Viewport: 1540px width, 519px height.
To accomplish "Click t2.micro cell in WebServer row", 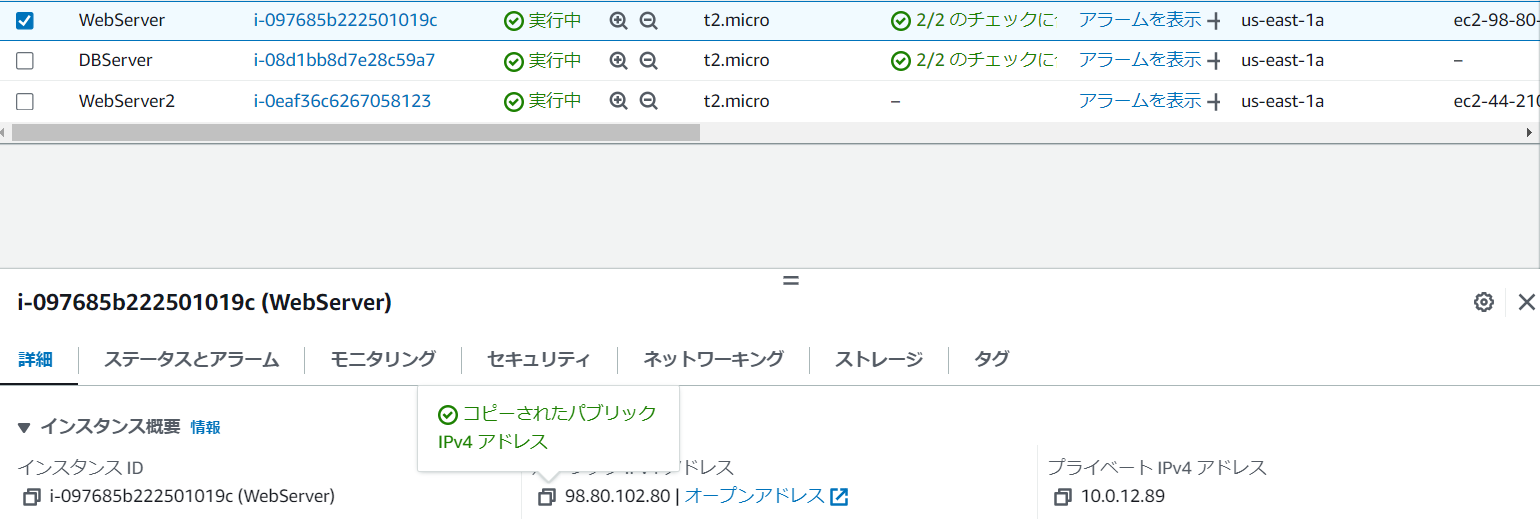I will click(x=736, y=20).
